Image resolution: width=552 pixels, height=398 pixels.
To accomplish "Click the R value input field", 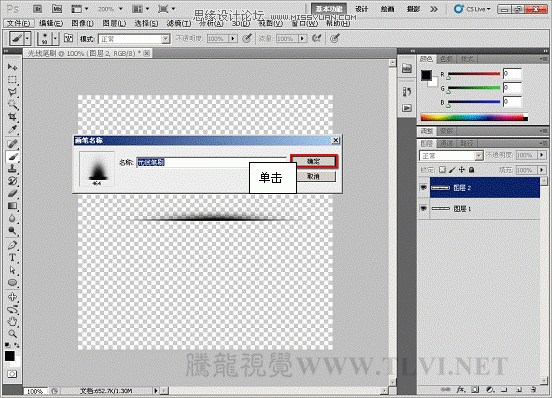I will [512, 74].
